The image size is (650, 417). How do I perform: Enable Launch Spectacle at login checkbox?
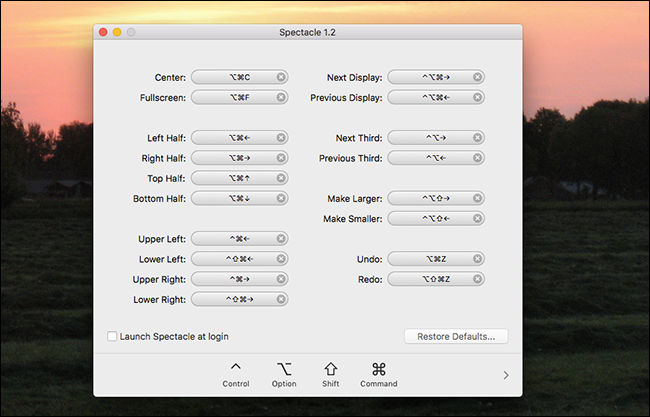112,336
